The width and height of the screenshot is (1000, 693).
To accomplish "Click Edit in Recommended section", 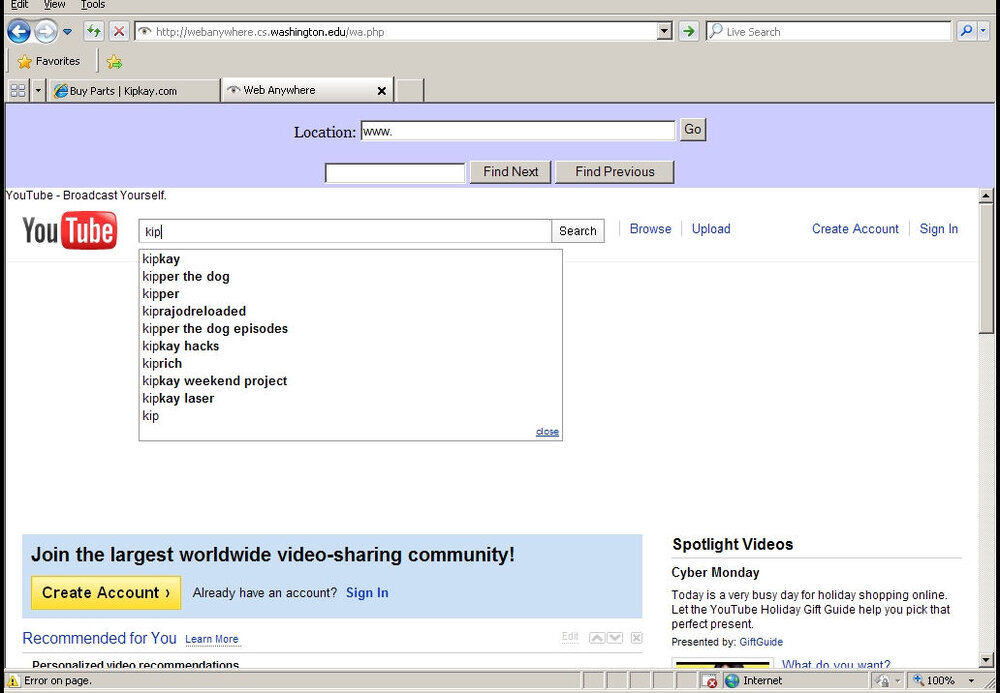I will (x=570, y=637).
